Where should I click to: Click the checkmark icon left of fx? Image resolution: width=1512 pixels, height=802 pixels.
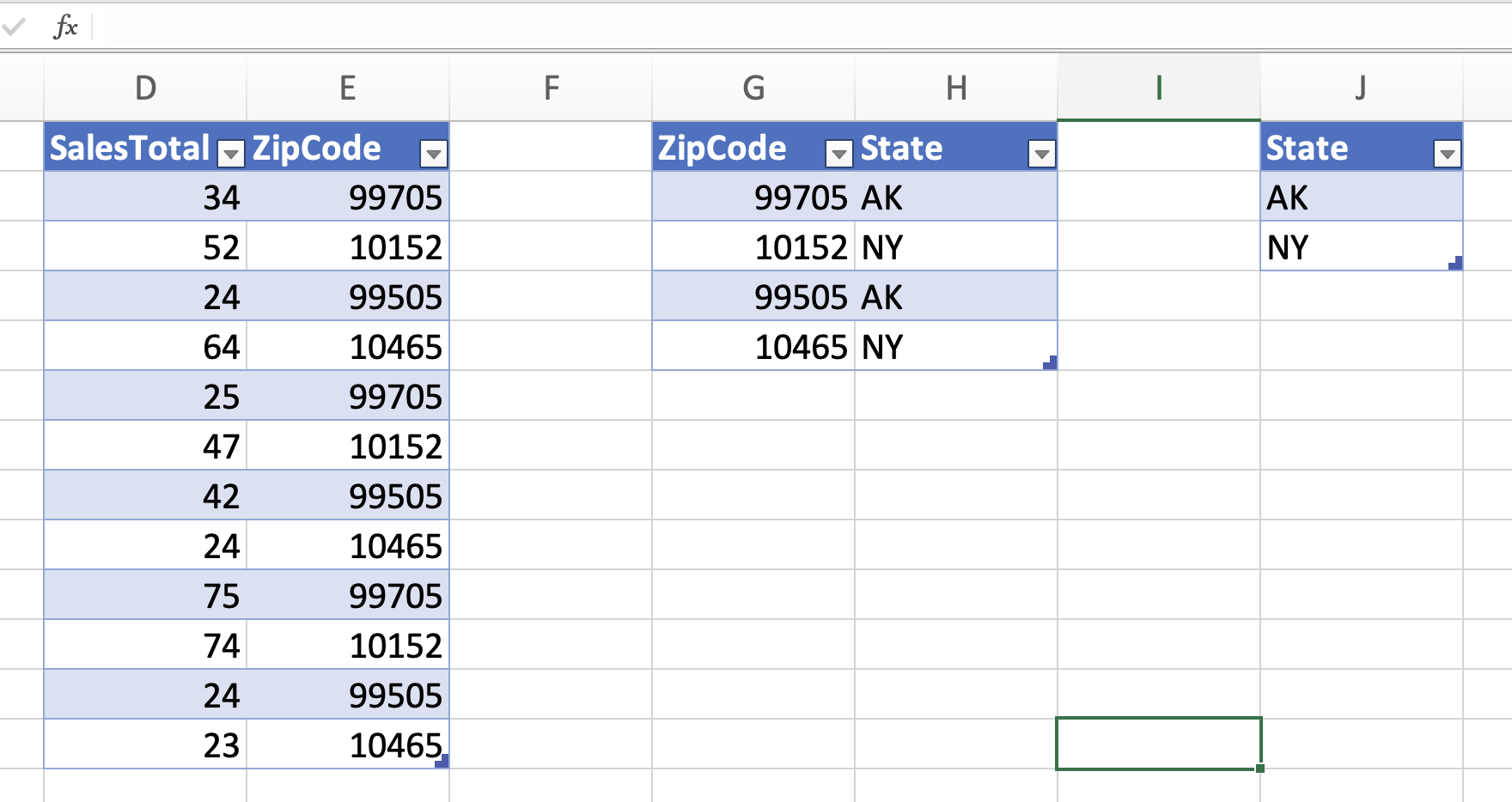14,26
